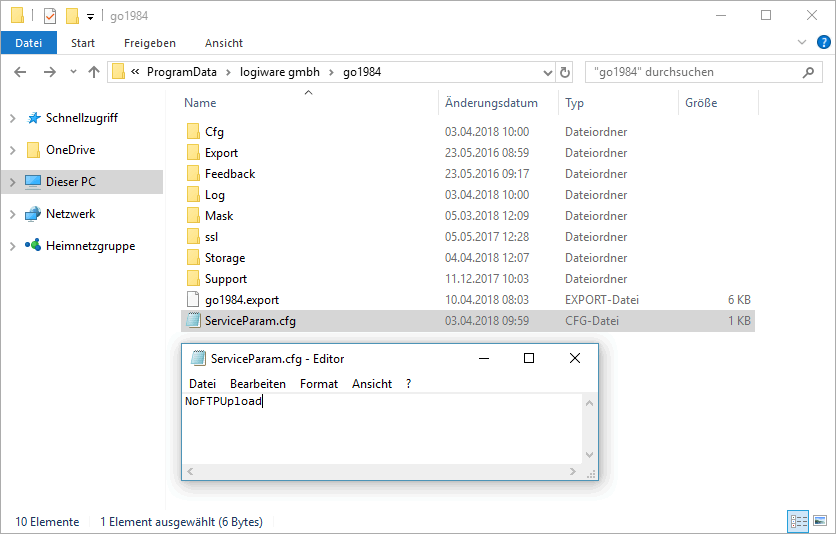Switch to details view icon in status bar
Viewport: 836px width, 534px height.
coord(798,521)
